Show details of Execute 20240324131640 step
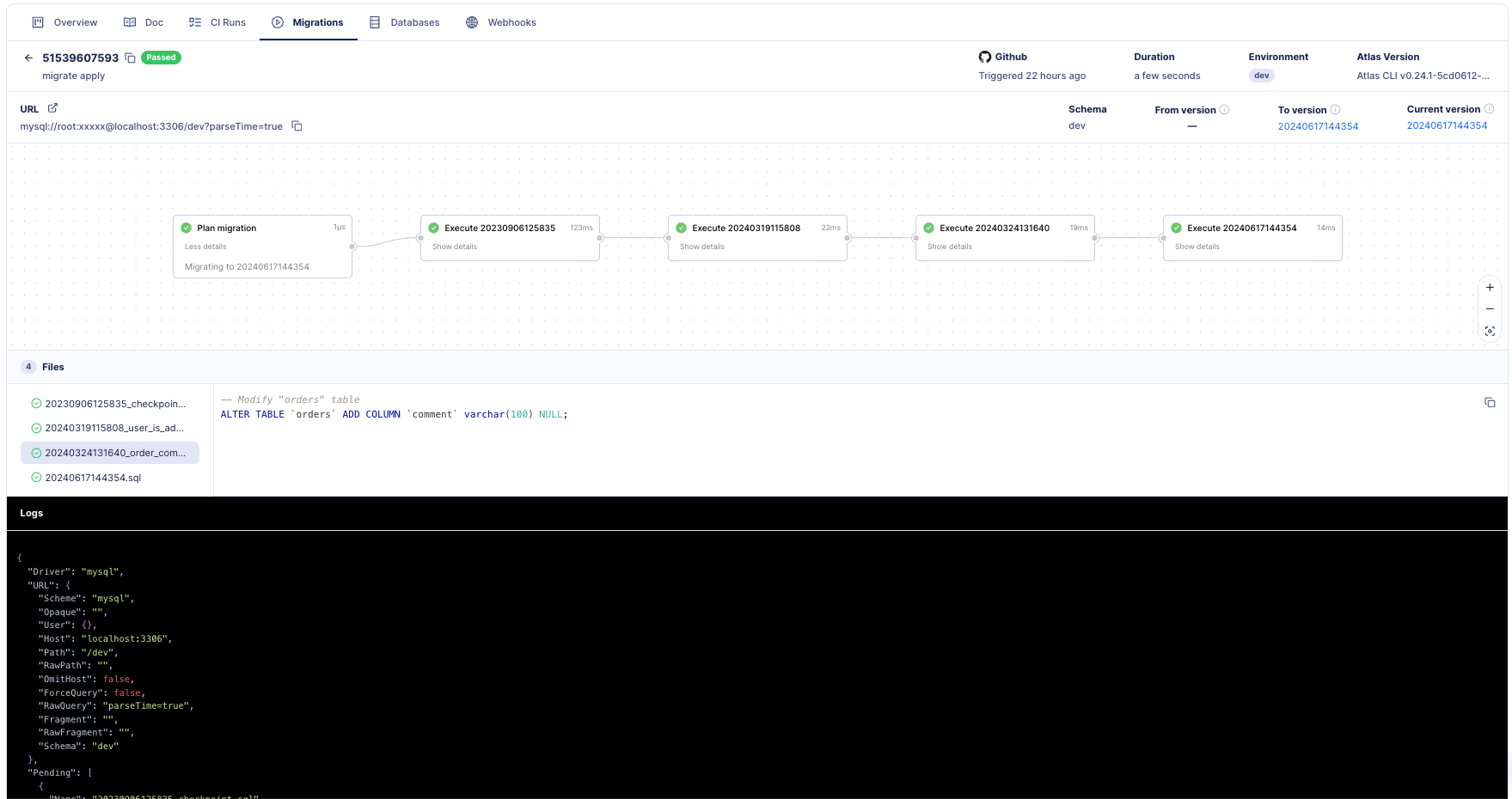Image resolution: width=1512 pixels, height=799 pixels. pos(949,246)
